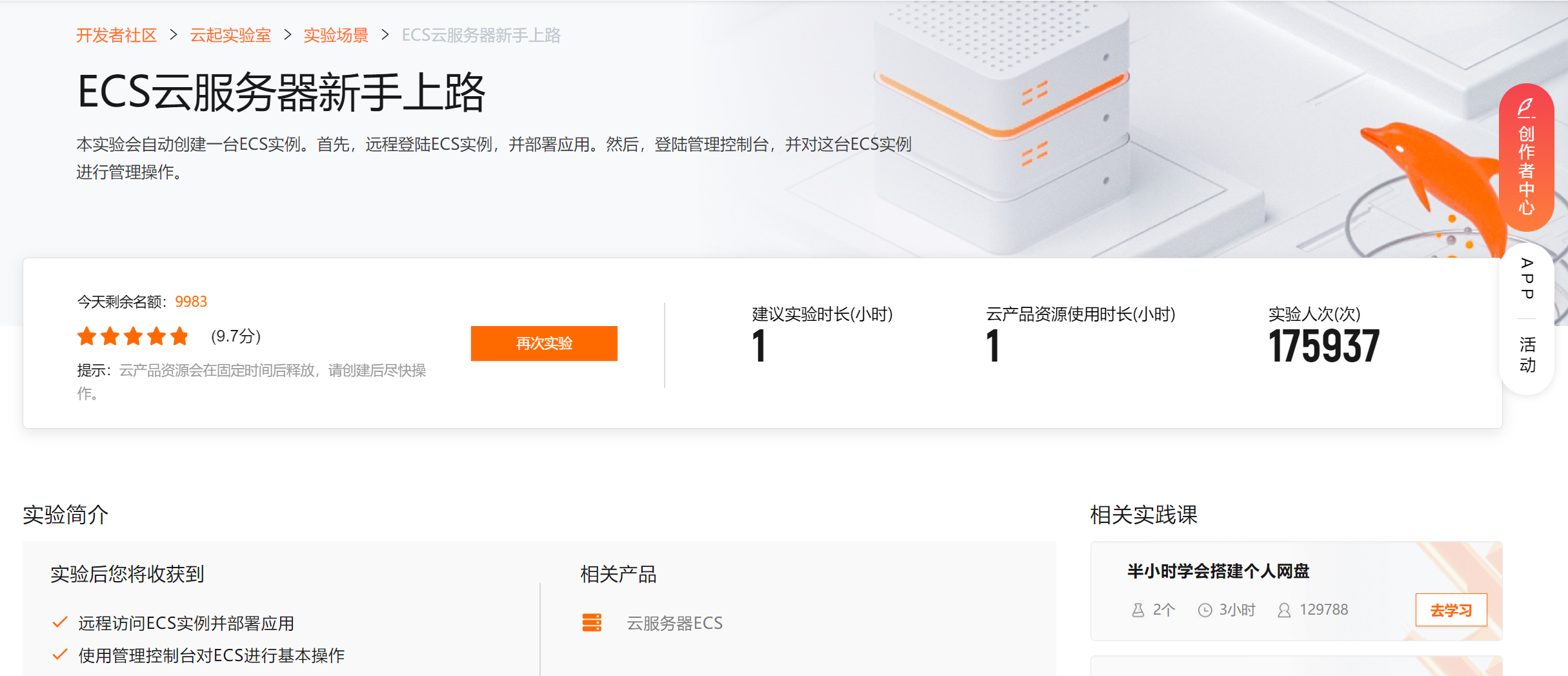Click the 建议实验时长(小时) label
Screen dimensions: 1568x676
click(x=822, y=314)
